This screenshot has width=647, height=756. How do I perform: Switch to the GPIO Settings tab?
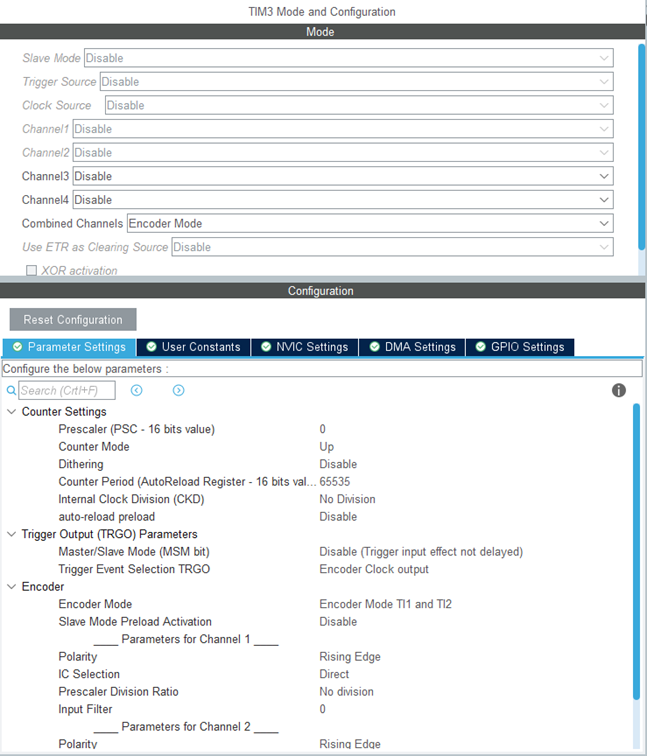pos(520,347)
